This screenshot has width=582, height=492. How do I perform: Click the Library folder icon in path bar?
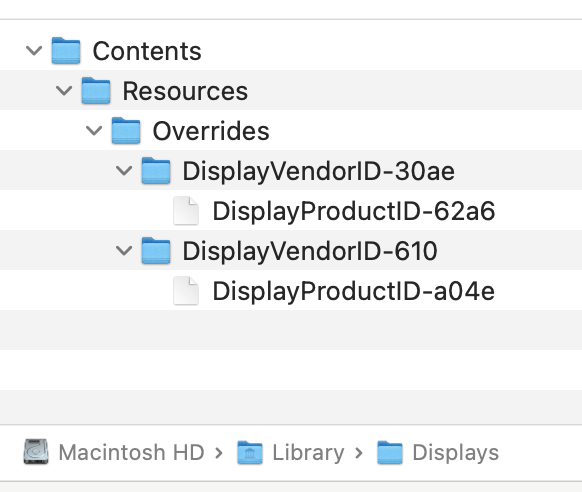(x=250, y=452)
